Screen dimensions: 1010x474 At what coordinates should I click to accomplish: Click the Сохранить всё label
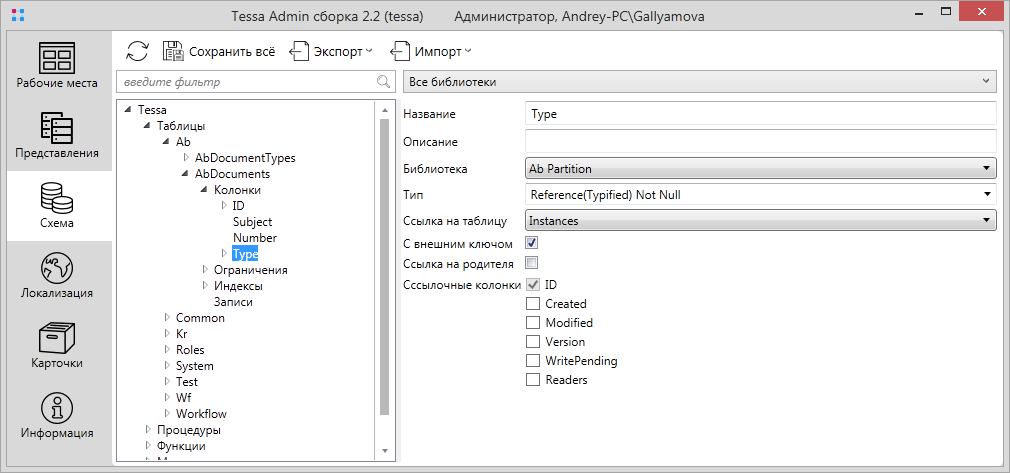(232, 52)
